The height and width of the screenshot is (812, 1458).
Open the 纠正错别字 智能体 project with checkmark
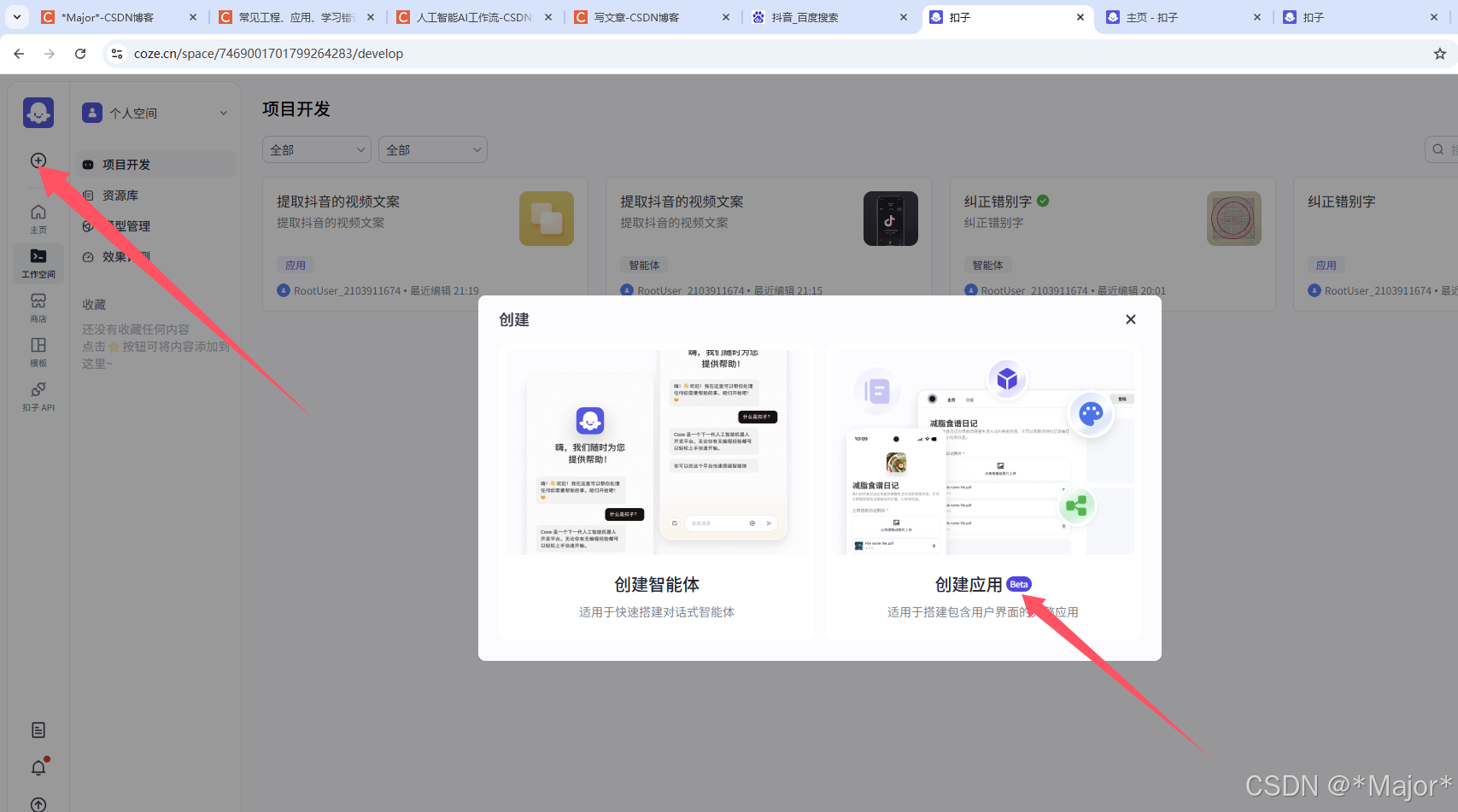998,202
